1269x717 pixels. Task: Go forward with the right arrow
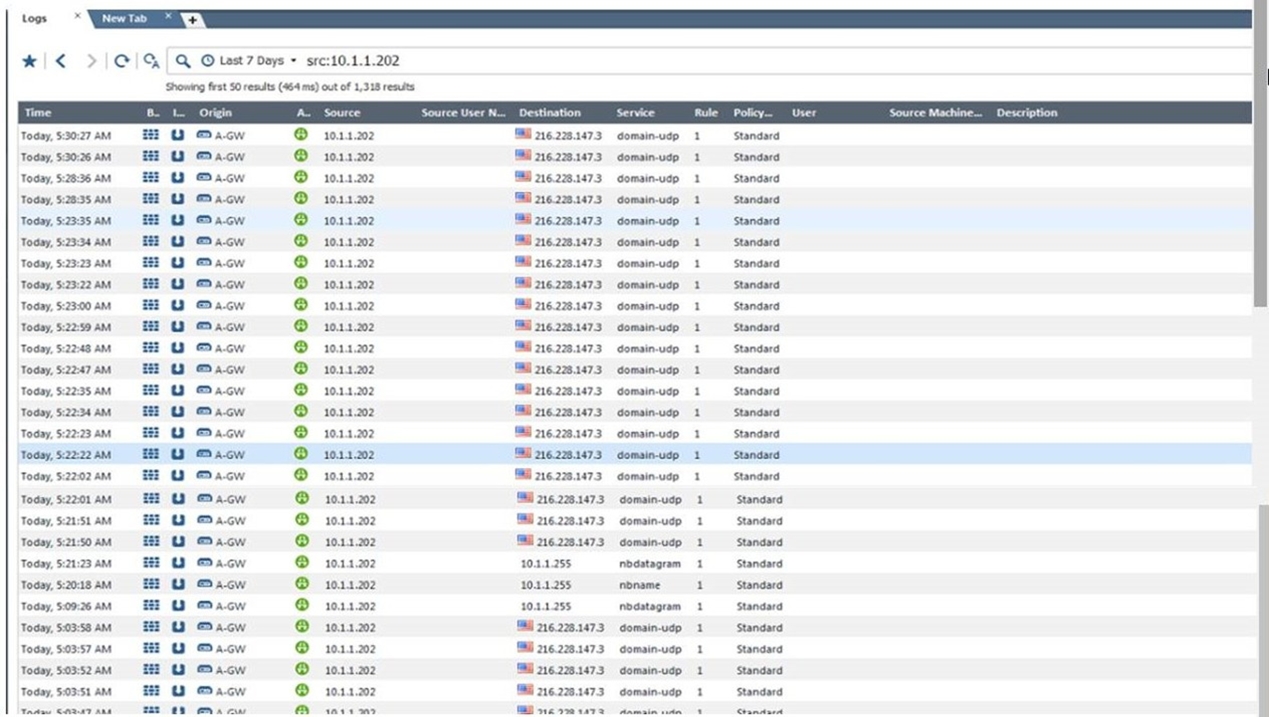(x=91, y=61)
